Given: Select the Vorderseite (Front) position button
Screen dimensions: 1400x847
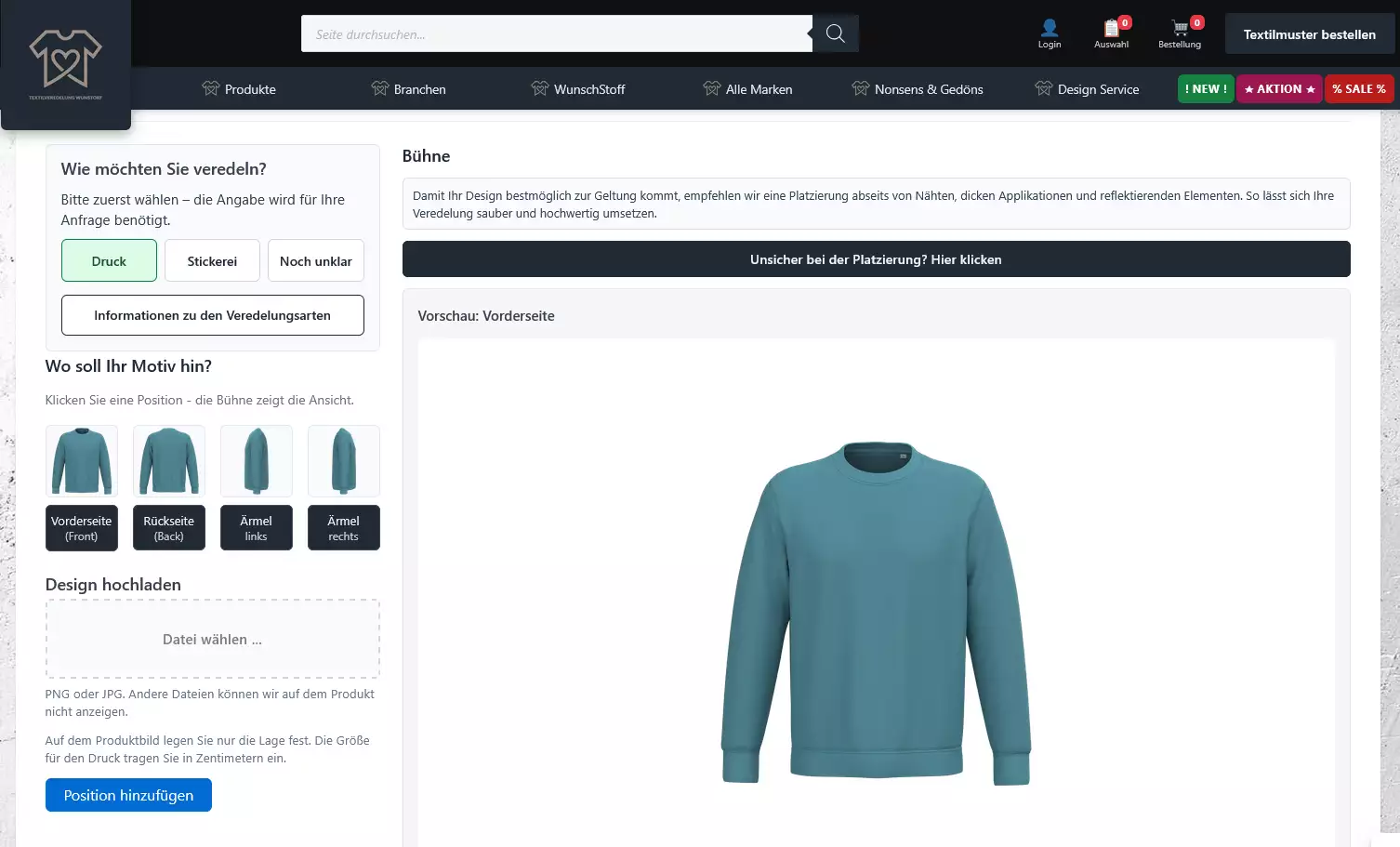Looking at the screenshot, I should coord(82,528).
